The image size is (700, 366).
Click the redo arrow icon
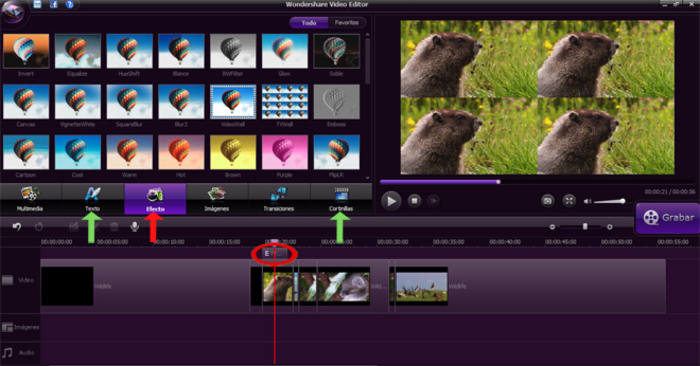(39, 227)
